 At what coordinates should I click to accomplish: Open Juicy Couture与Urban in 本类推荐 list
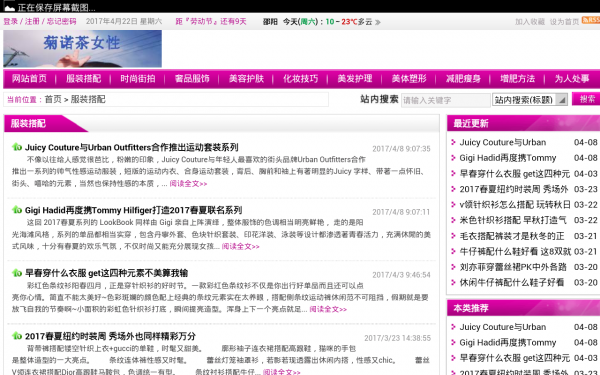[503, 327]
